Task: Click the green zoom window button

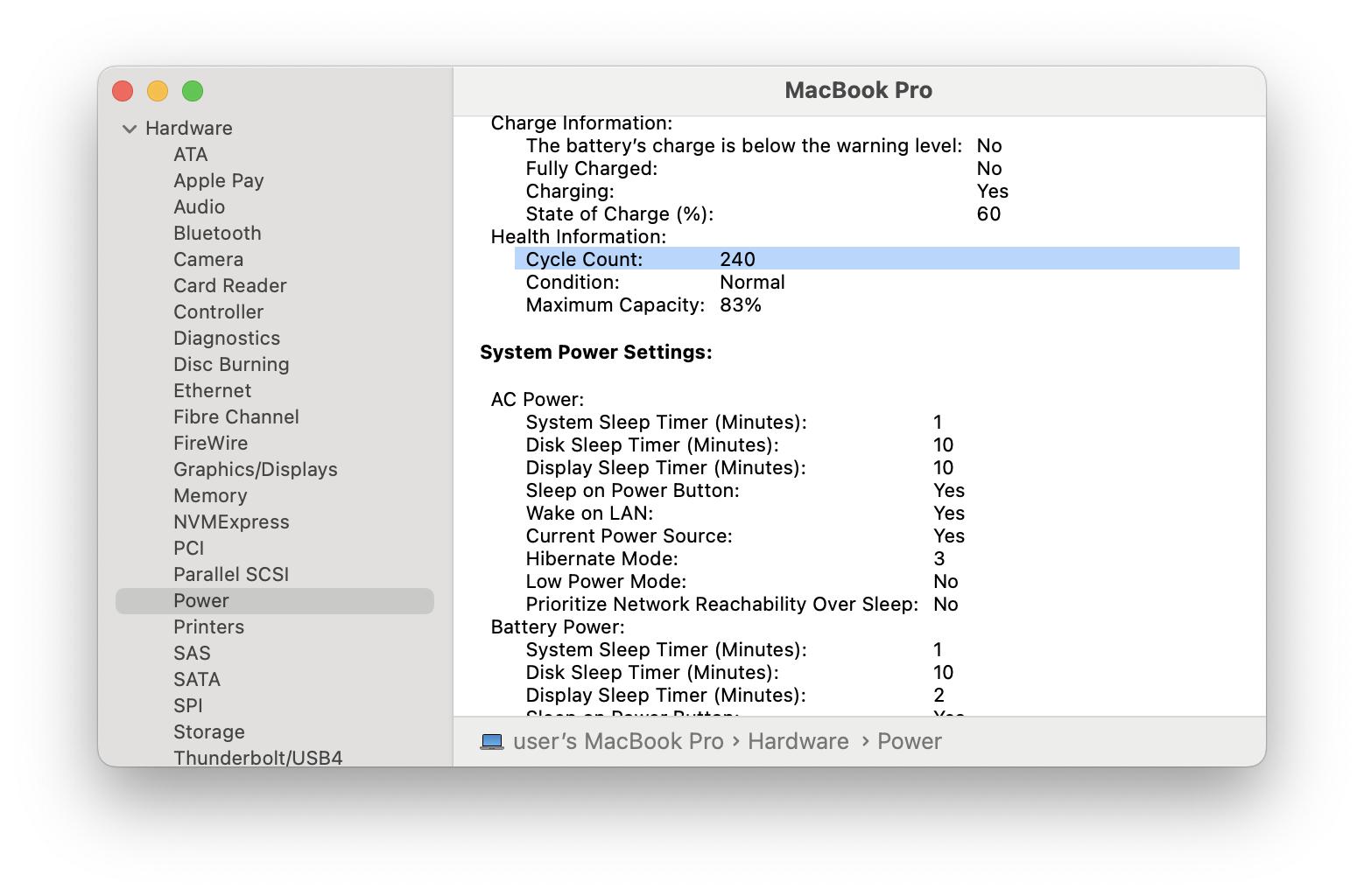Action: [x=193, y=91]
